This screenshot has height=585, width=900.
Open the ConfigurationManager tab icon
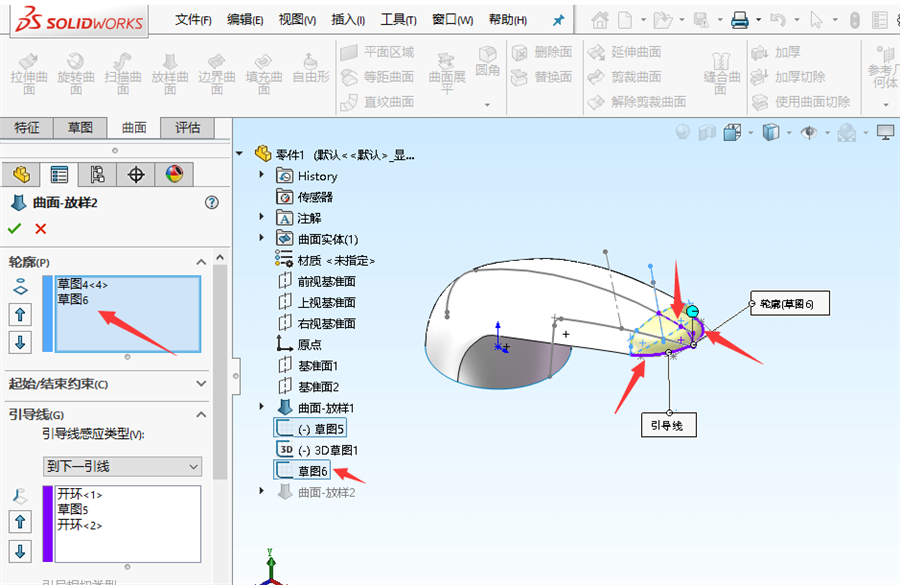(x=97, y=174)
